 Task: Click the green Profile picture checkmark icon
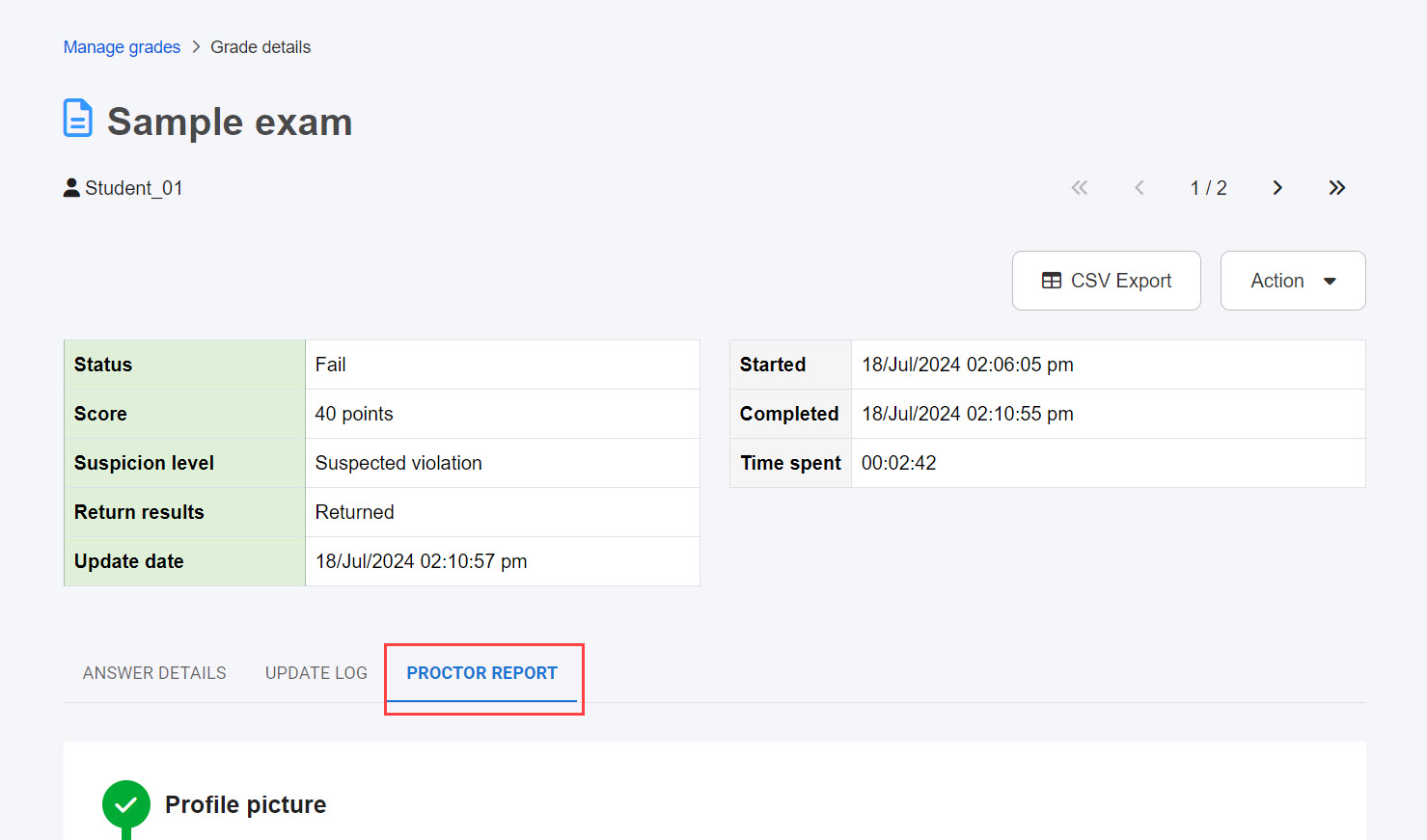click(126, 804)
